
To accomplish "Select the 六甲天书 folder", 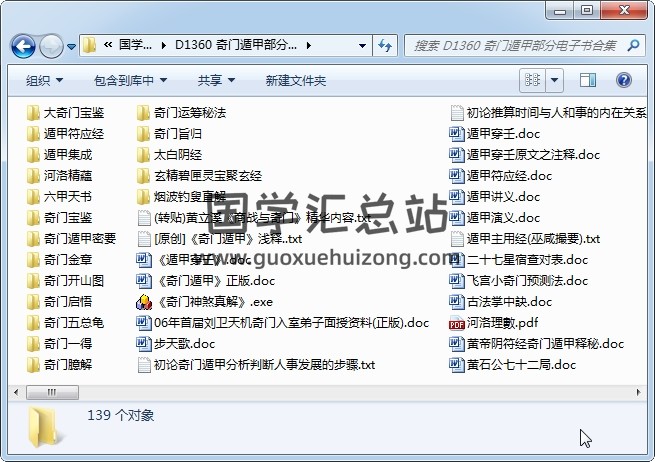I will (x=59, y=196).
